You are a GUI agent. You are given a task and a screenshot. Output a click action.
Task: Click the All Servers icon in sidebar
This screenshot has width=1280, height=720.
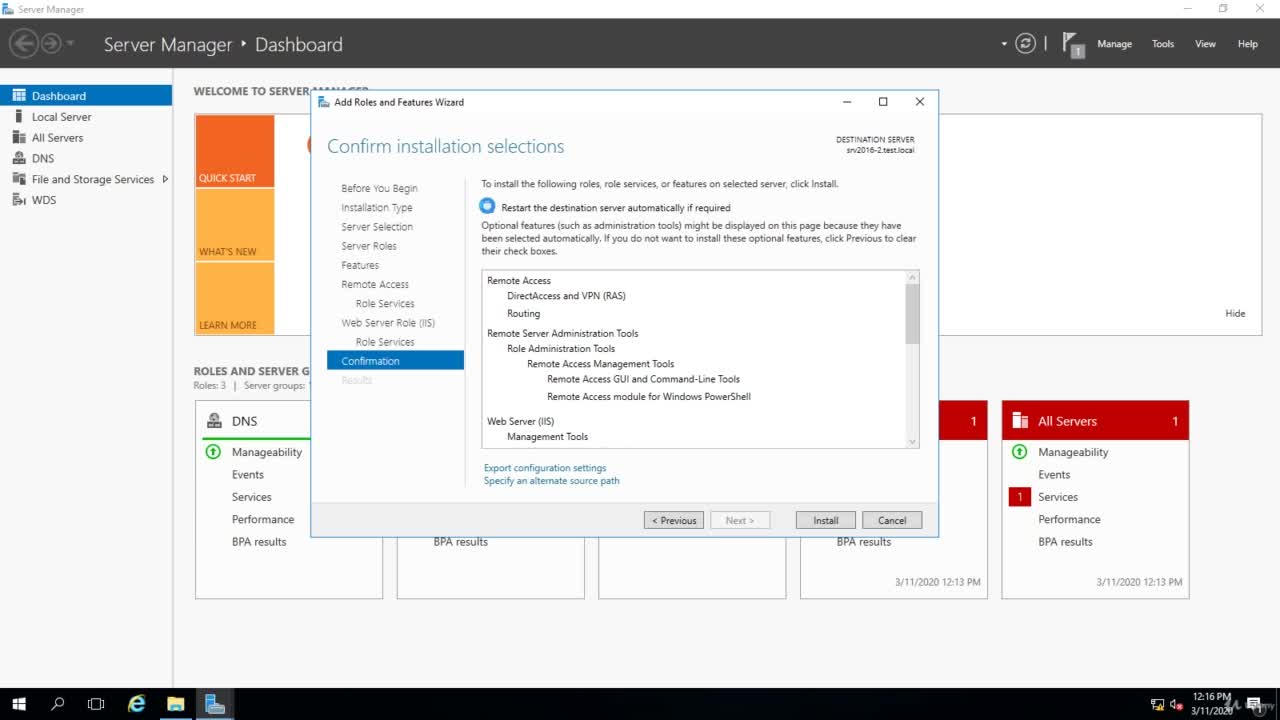tap(18, 138)
